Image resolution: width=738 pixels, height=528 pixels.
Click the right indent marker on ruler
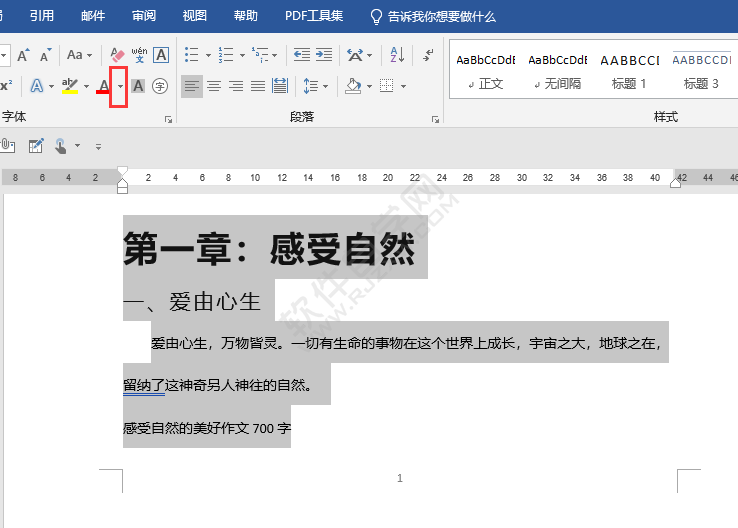pos(675,183)
